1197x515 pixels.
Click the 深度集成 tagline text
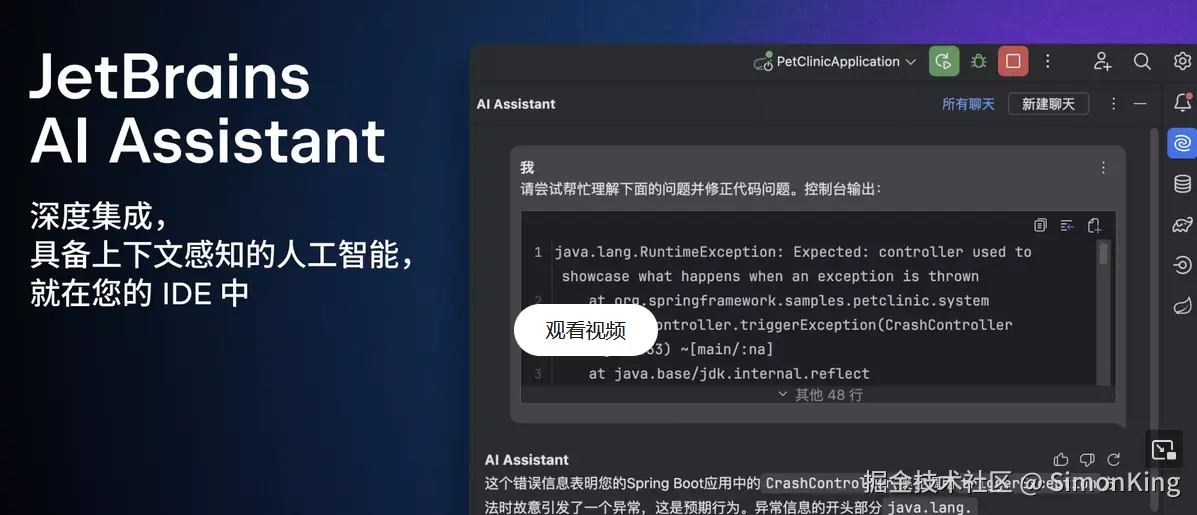98,217
